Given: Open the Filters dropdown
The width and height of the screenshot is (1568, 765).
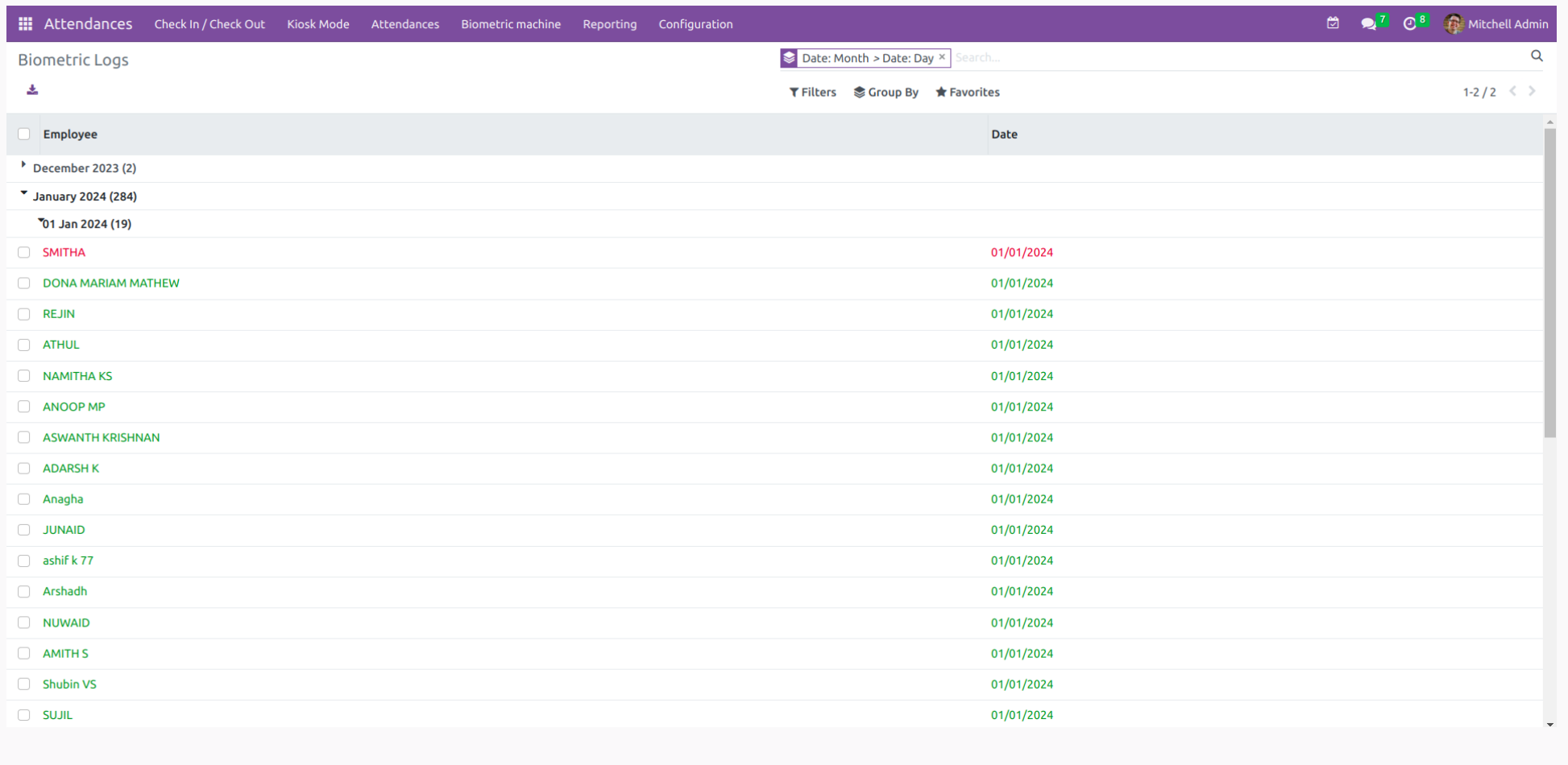Looking at the screenshot, I should (812, 92).
